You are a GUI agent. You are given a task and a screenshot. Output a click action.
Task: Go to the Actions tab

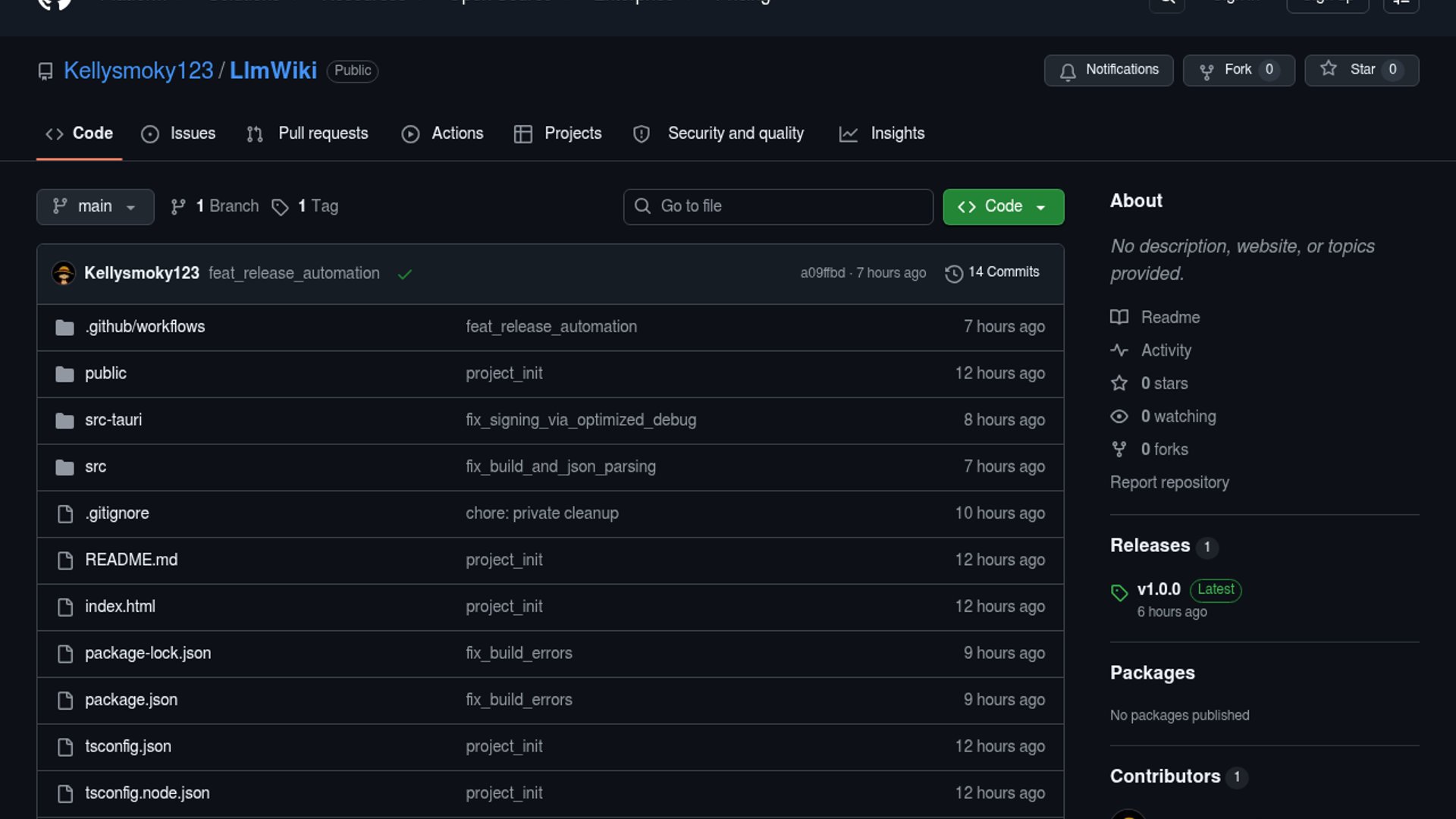click(x=443, y=133)
